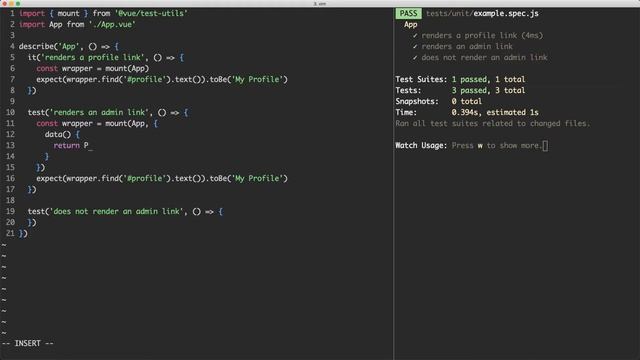
Task: Click line number 18 in the gutter
Action: 10,201
